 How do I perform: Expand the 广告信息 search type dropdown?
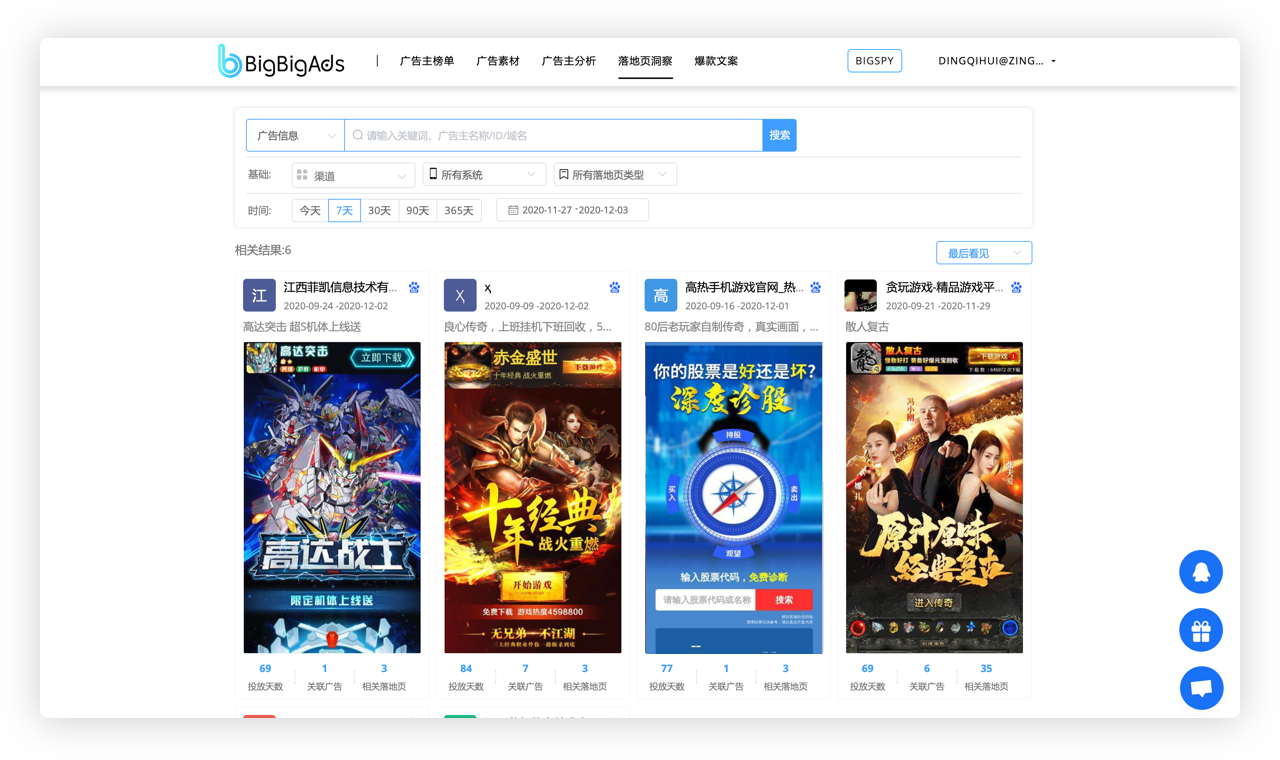(x=295, y=135)
